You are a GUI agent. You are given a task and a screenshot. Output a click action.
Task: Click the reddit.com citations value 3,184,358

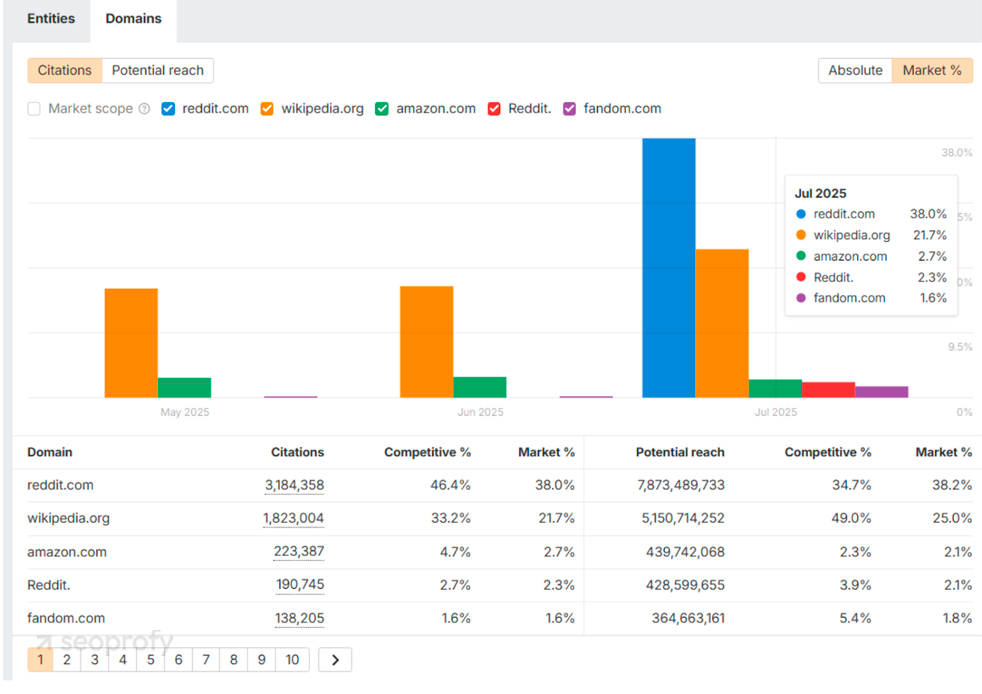tap(294, 485)
